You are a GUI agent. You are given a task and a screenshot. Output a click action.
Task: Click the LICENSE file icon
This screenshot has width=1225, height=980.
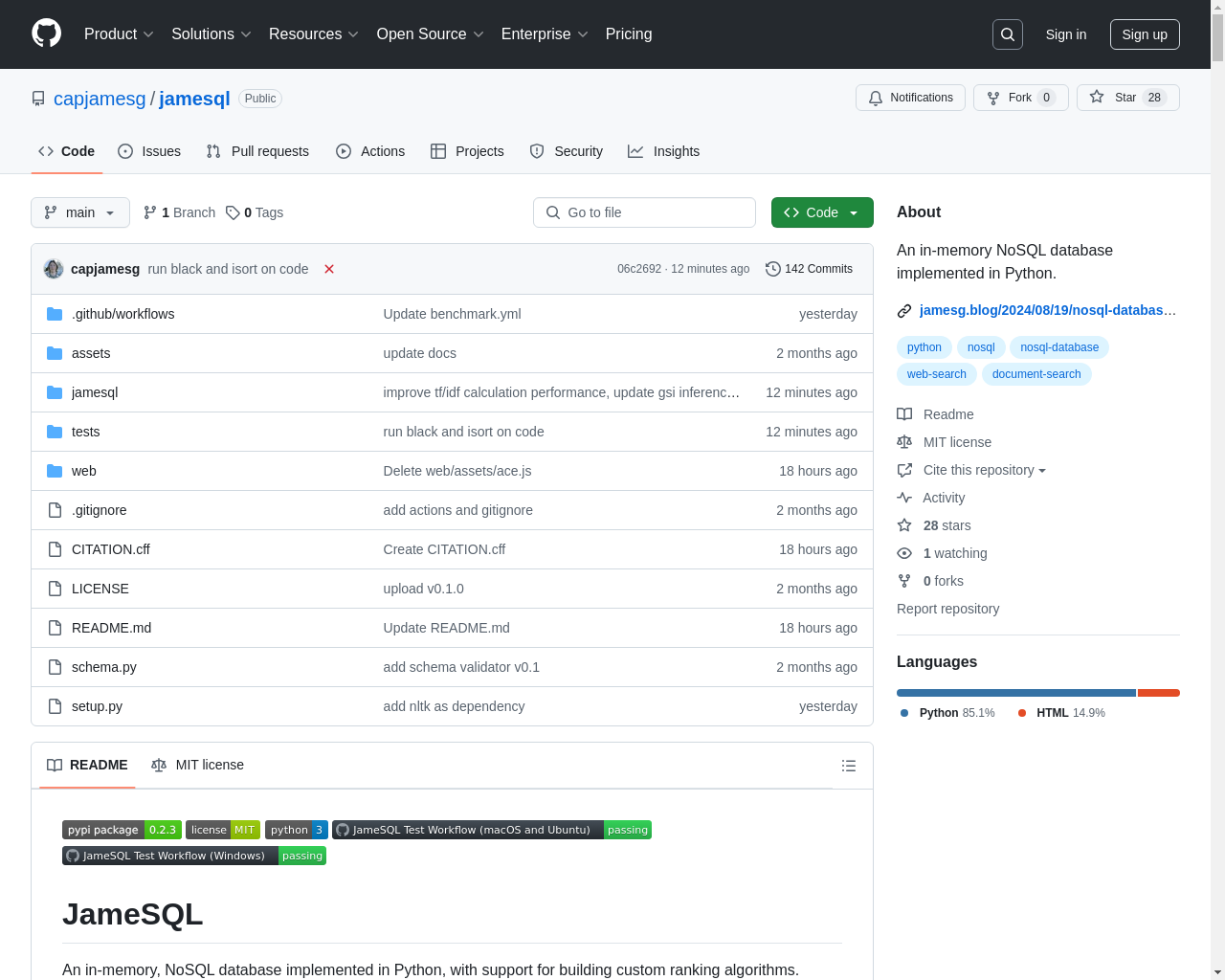pyautogui.click(x=55, y=589)
